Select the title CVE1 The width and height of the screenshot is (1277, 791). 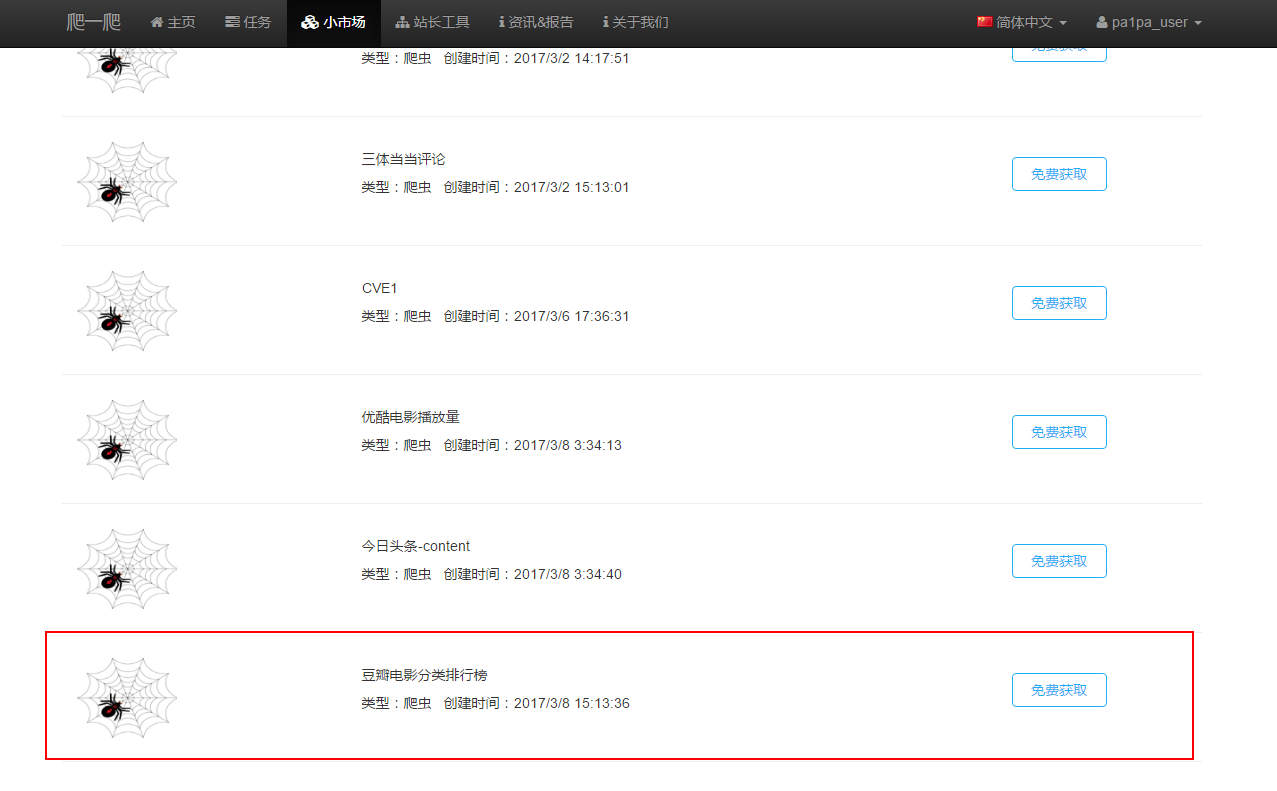[380, 288]
